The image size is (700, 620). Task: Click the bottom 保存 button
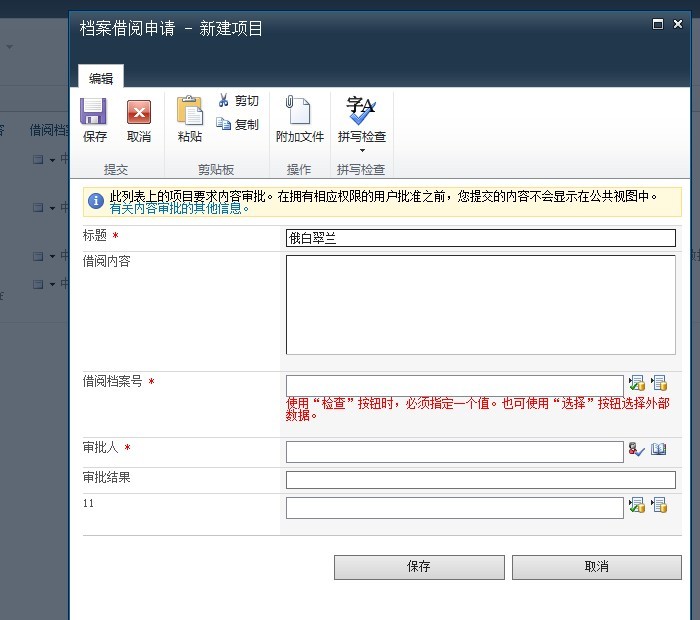419,567
